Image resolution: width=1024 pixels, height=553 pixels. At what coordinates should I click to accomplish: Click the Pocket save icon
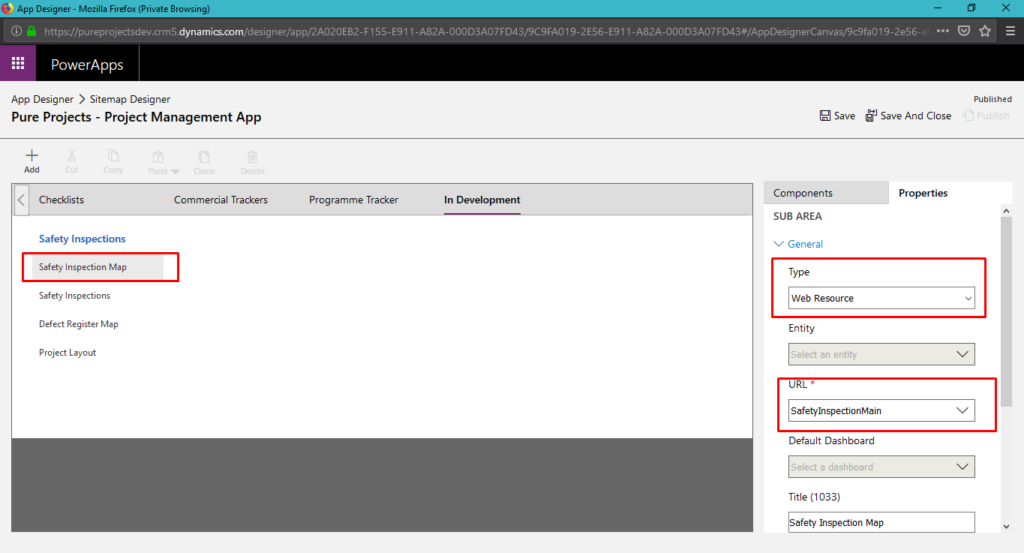point(964,31)
